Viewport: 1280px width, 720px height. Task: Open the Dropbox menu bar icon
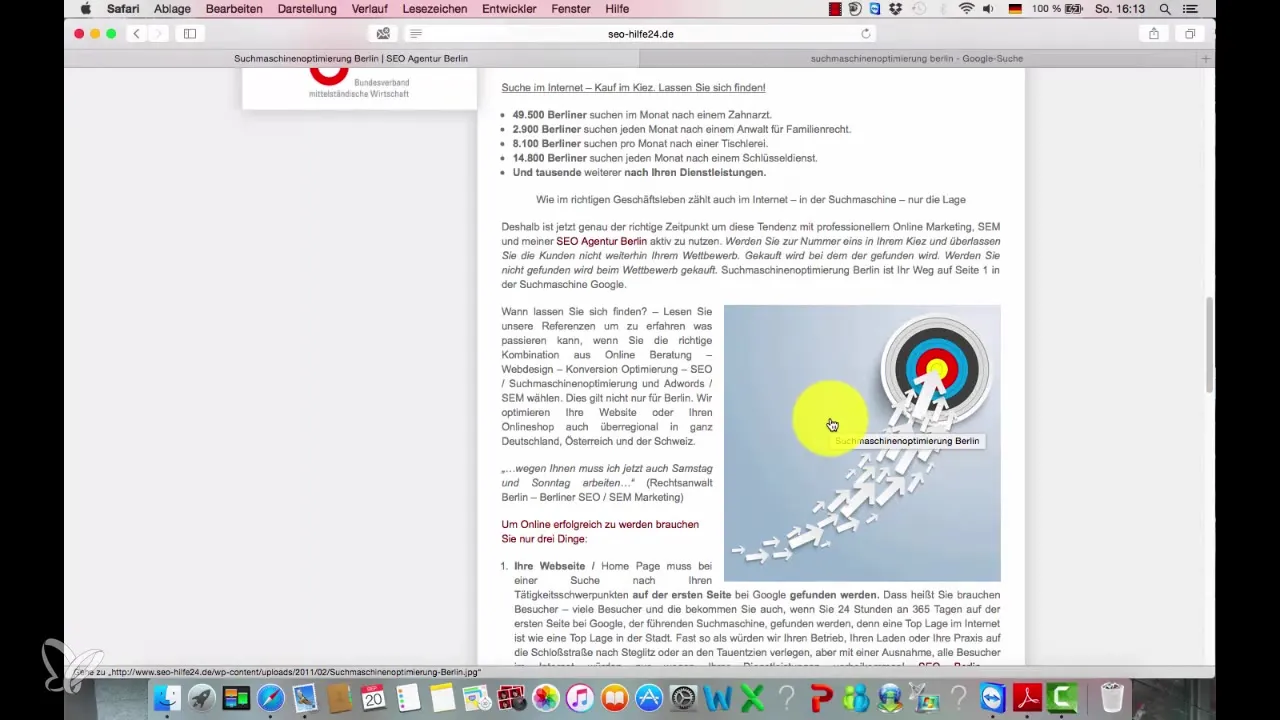(x=895, y=9)
